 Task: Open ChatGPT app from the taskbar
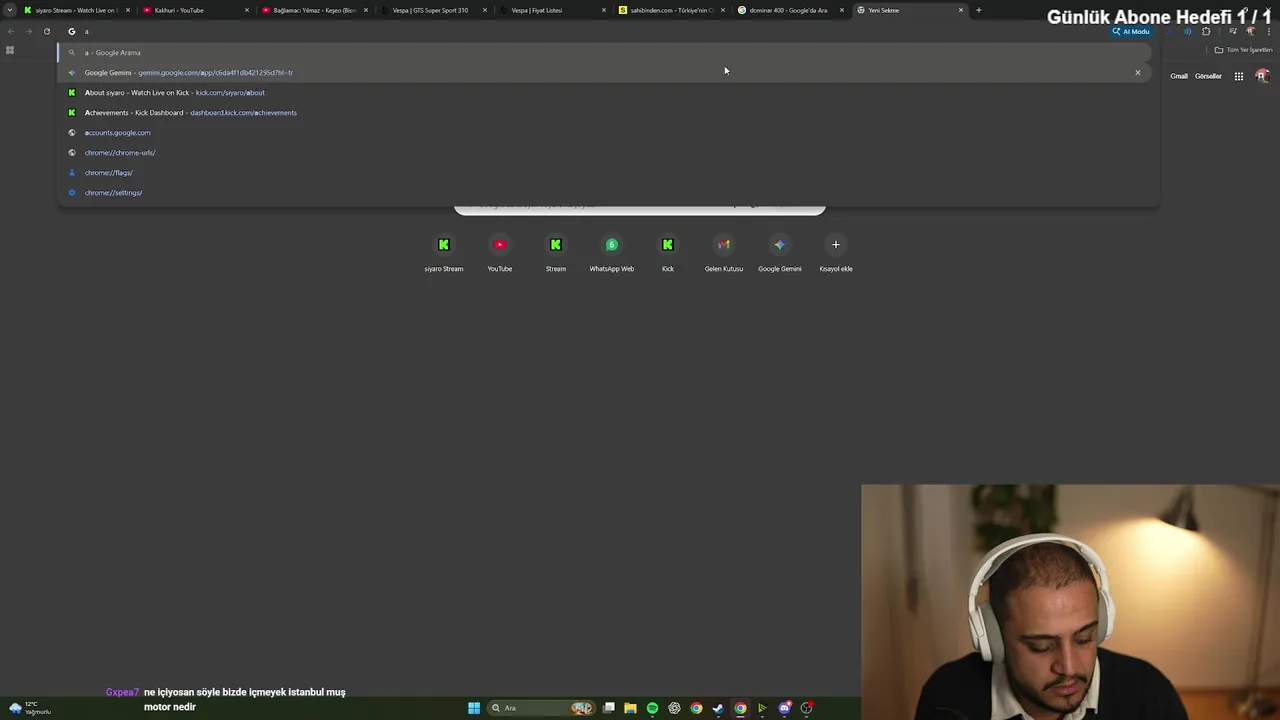[674, 708]
